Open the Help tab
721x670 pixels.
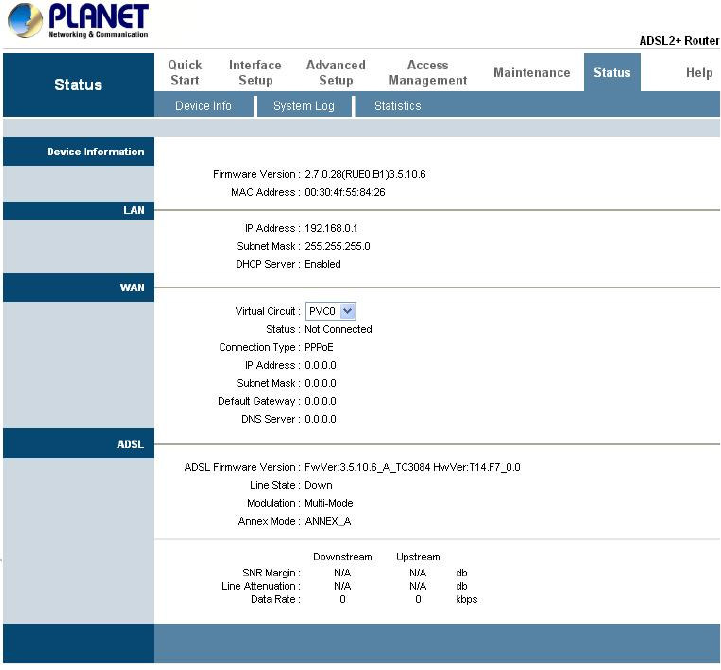(699, 72)
